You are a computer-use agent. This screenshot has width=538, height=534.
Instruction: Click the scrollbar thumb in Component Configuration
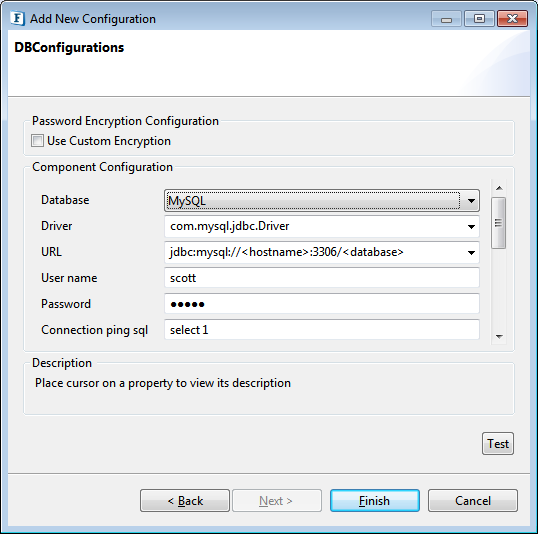499,223
